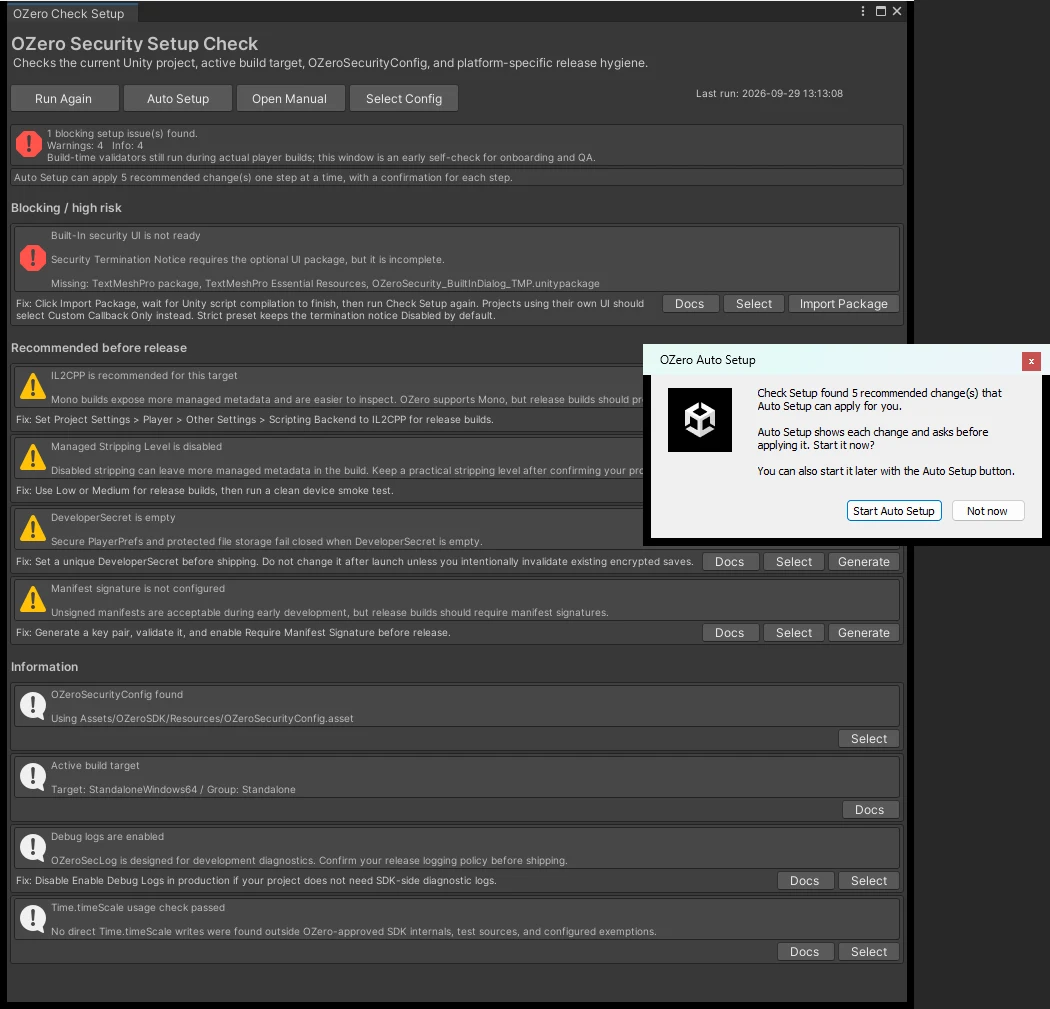
Task: Click the 'Information' section heading
Action: (x=45, y=667)
